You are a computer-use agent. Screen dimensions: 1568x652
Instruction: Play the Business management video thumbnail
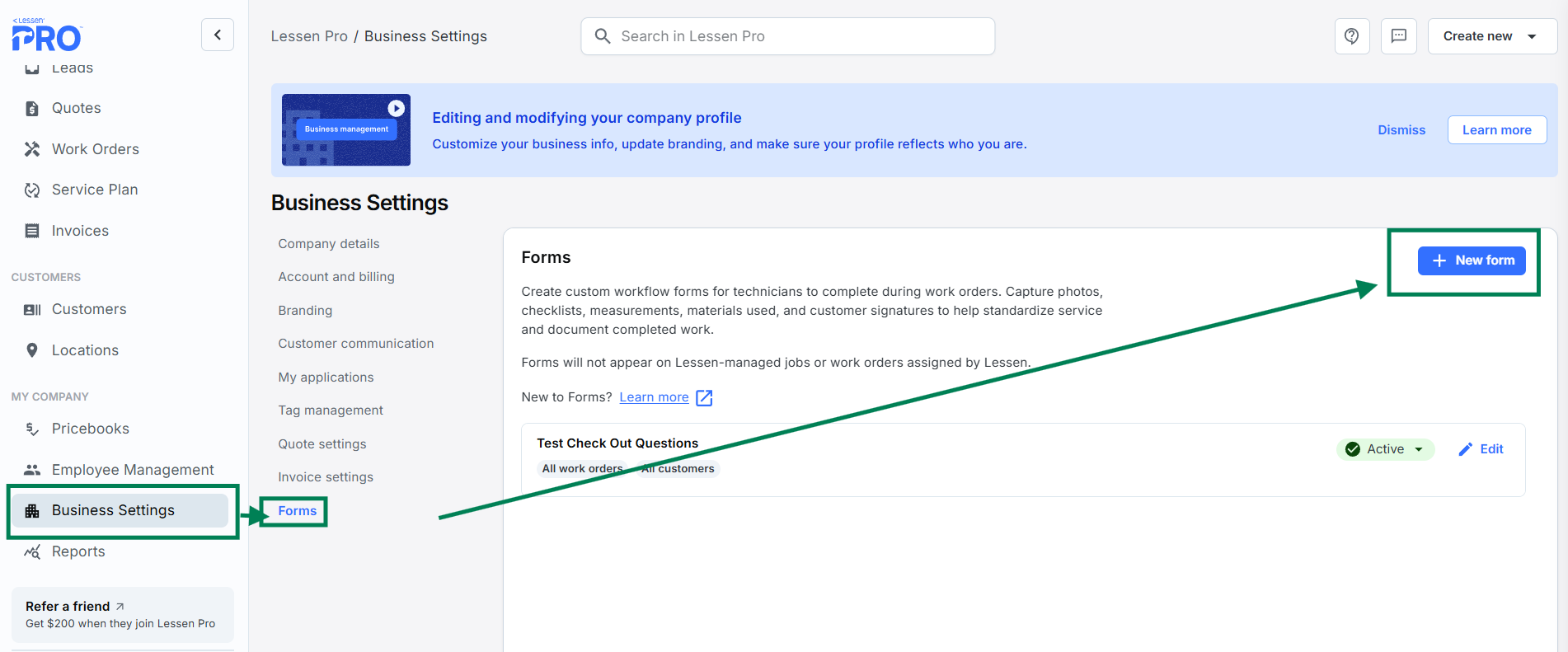[x=346, y=129]
